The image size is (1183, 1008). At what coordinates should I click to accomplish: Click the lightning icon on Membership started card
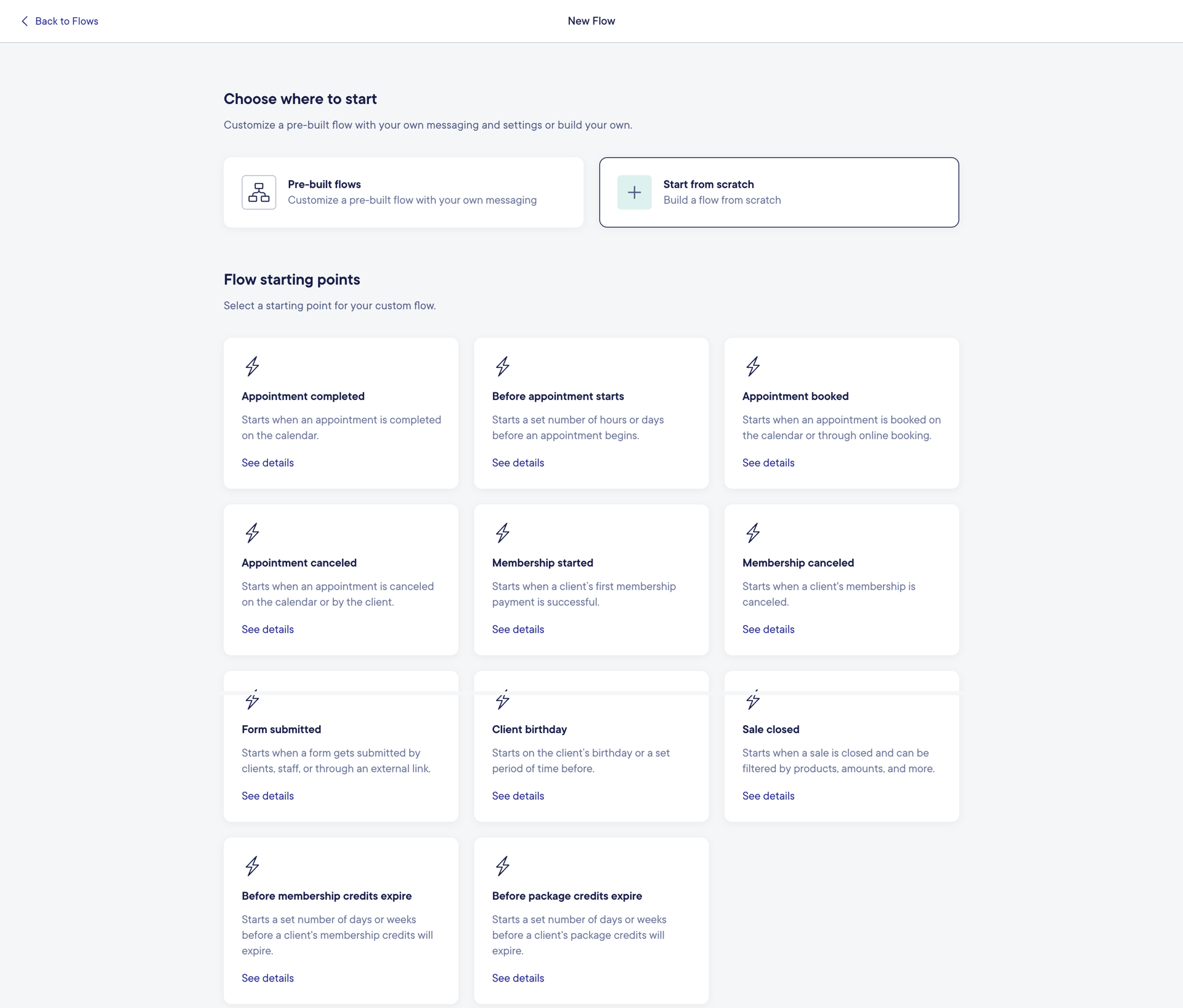coord(503,533)
